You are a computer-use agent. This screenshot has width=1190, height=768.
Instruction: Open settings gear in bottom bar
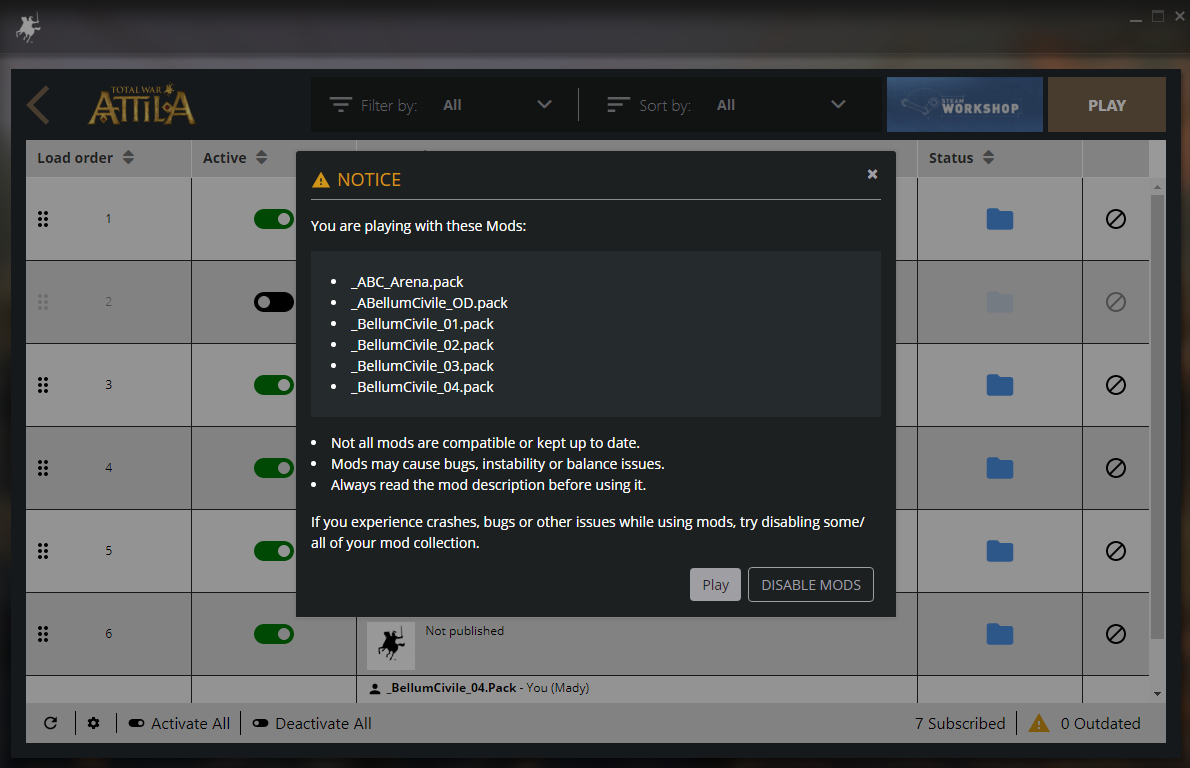coord(93,723)
